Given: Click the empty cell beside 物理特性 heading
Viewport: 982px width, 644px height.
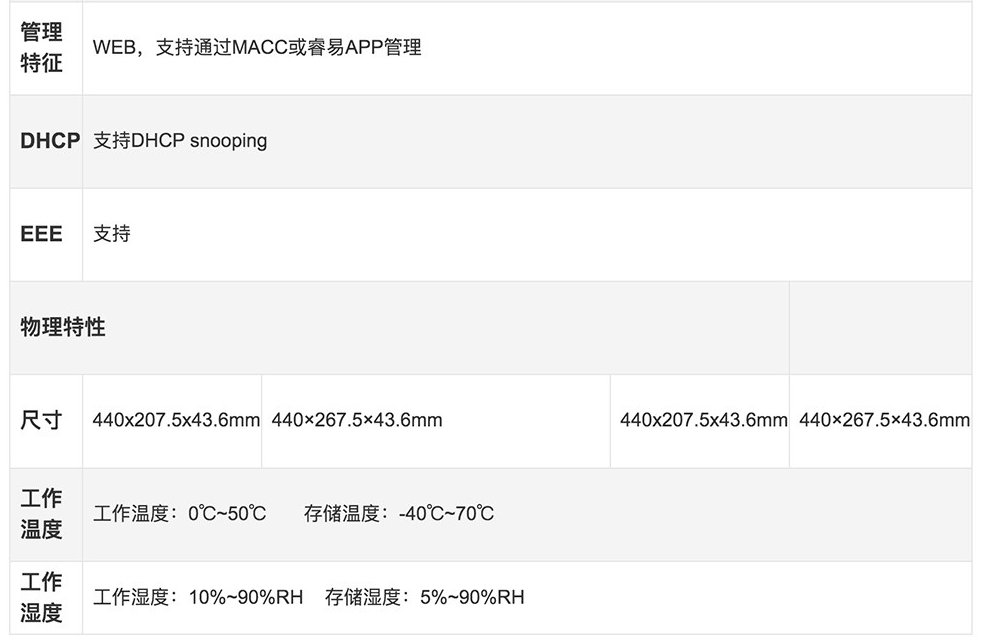Looking at the screenshot, I should point(881,328).
